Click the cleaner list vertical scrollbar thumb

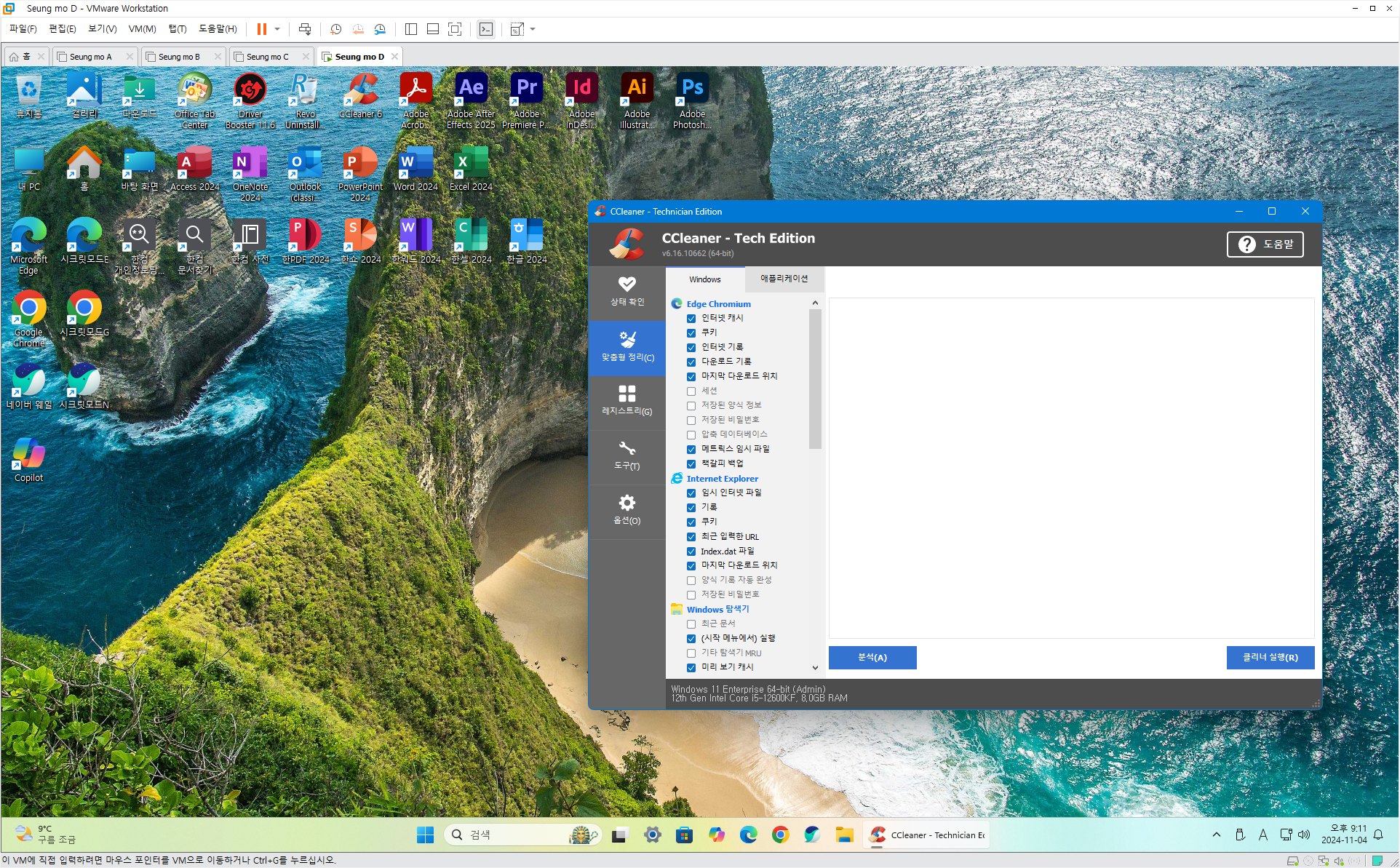click(815, 378)
